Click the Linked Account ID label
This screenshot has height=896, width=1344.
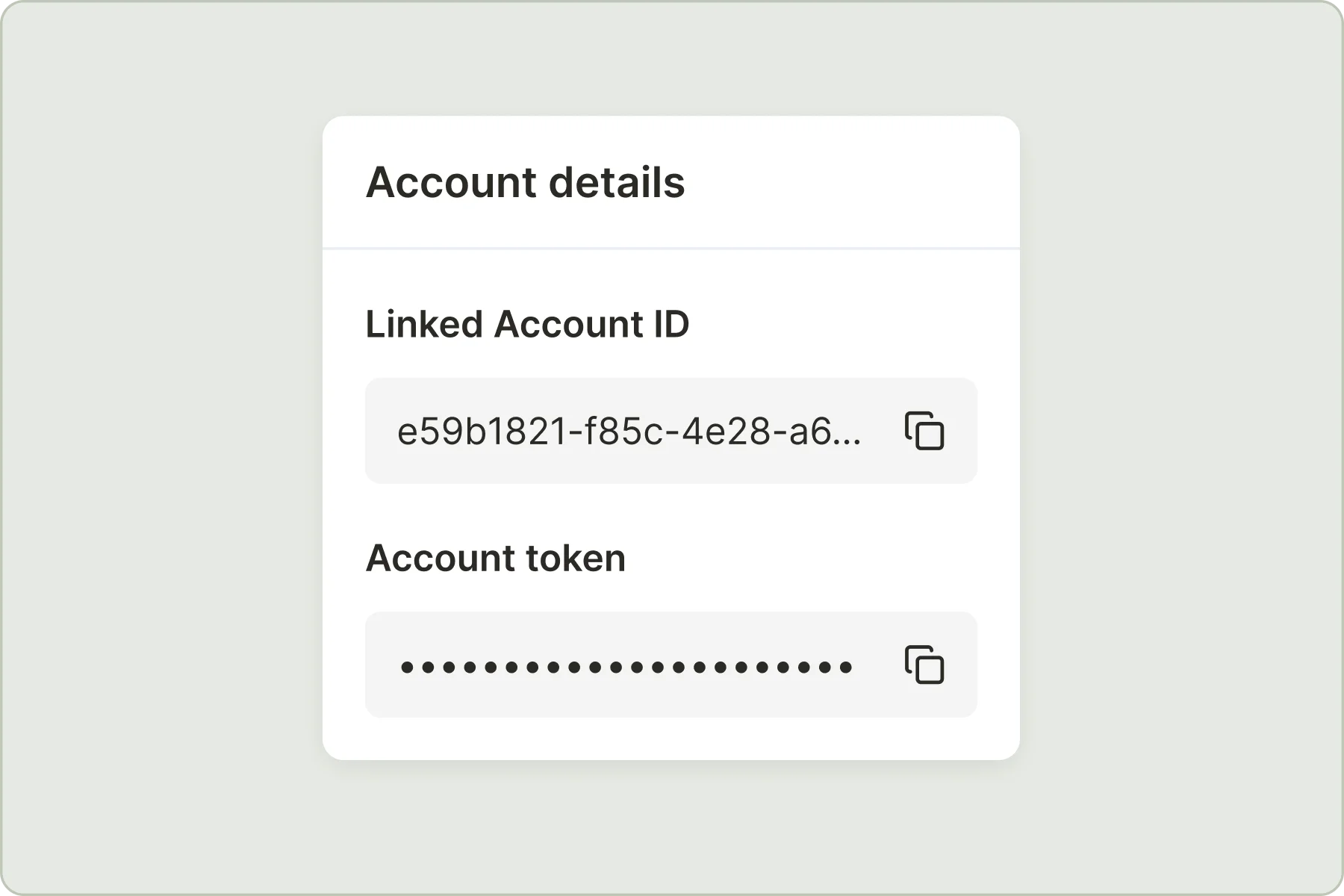tap(528, 324)
